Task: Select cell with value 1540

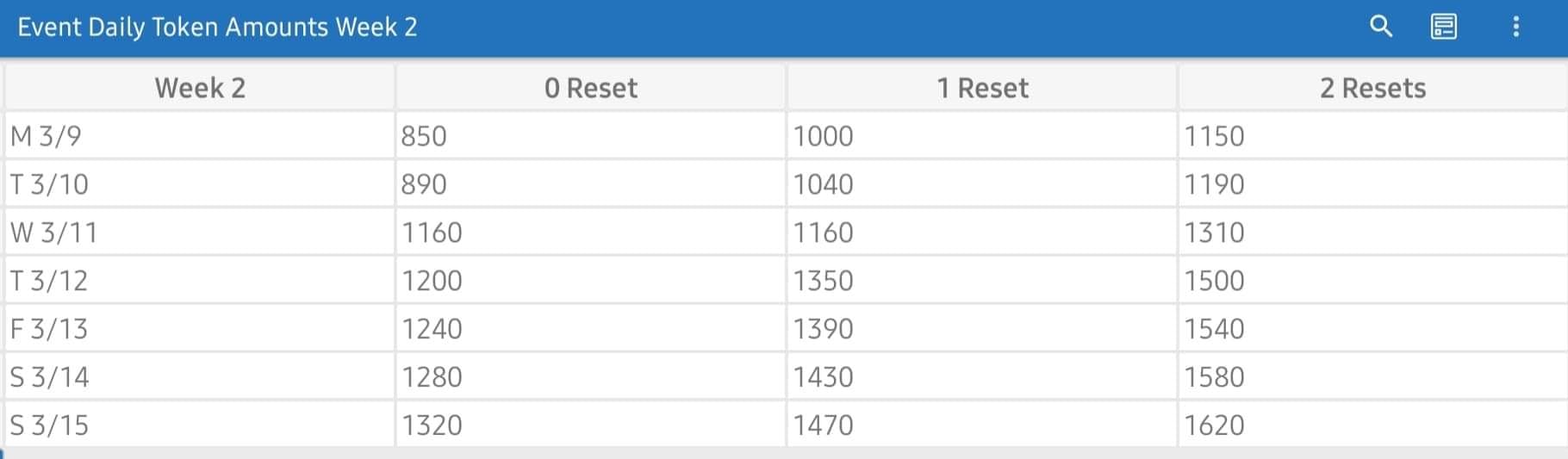Action: coord(1373,329)
